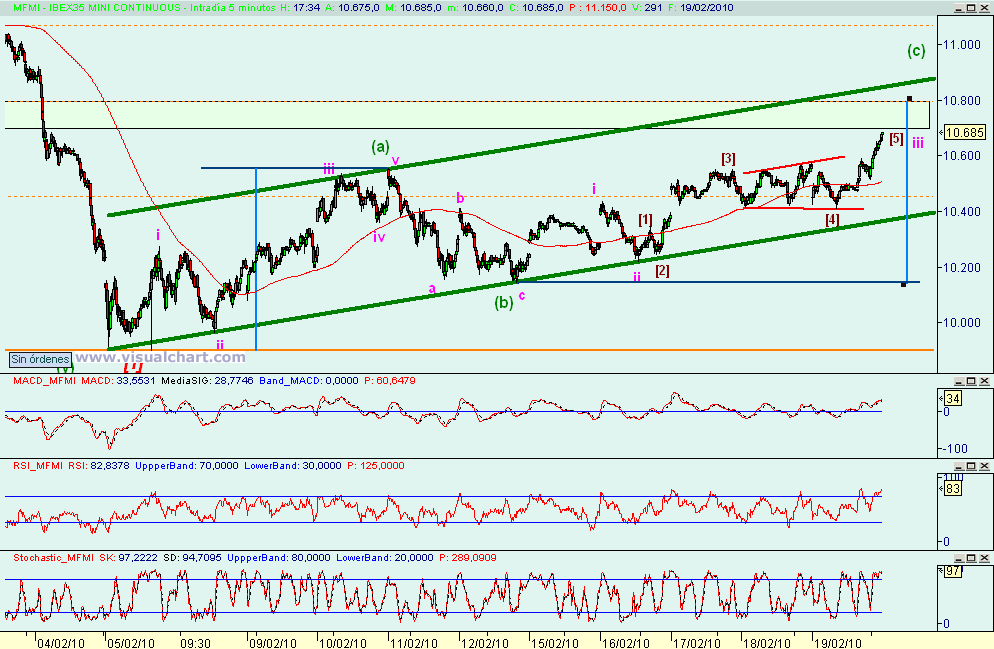Click the 'V: 291' volume in header
This screenshot has width=994, height=649.
pyautogui.click(x=647, y=8)
